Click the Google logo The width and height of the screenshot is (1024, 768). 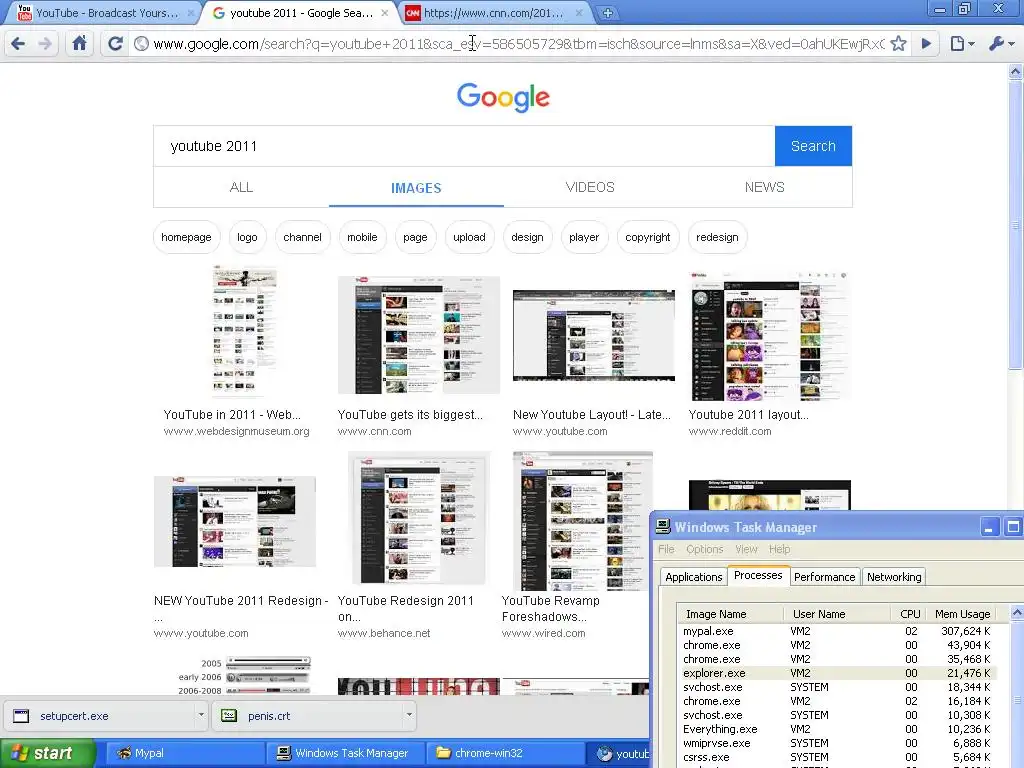coord(503,97)
